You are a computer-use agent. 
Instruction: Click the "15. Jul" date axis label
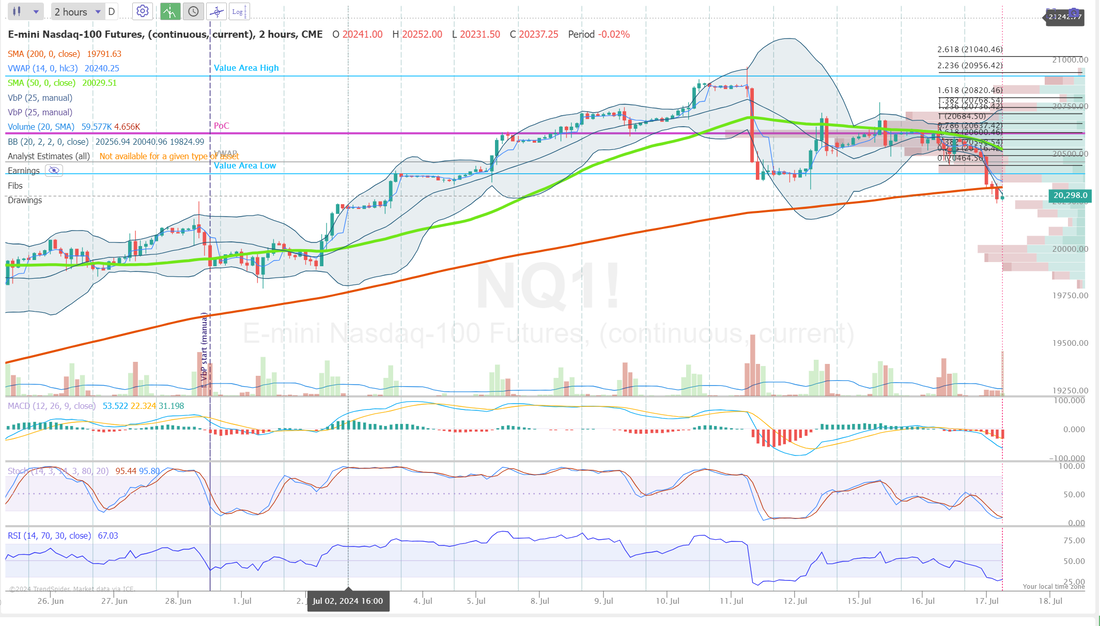point(859,601)
